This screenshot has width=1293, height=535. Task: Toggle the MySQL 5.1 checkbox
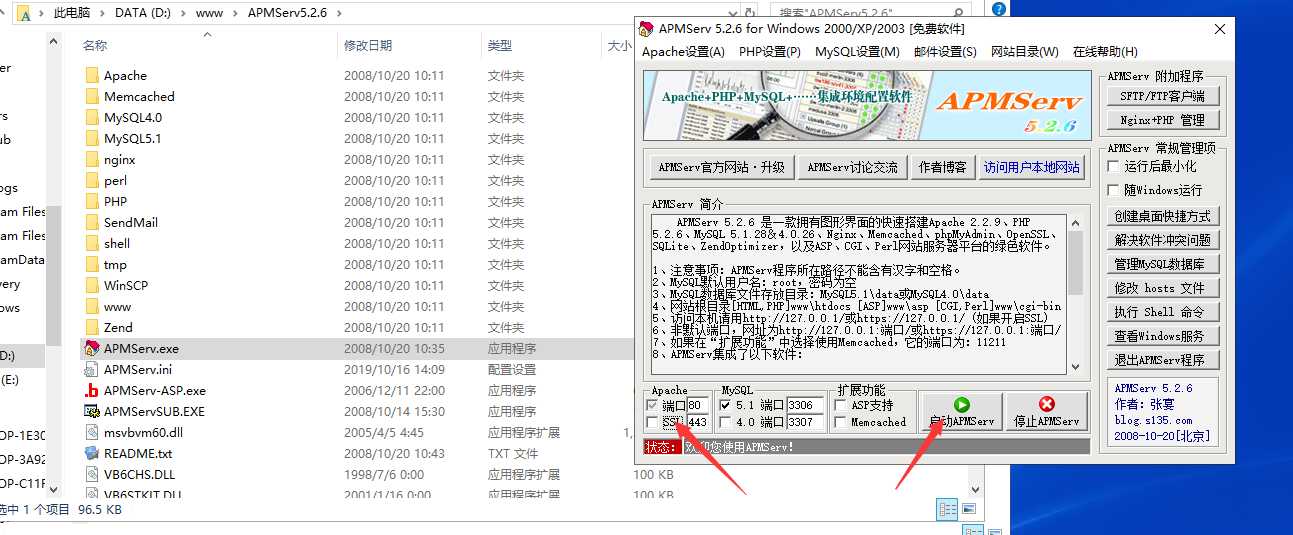(725, 406)
